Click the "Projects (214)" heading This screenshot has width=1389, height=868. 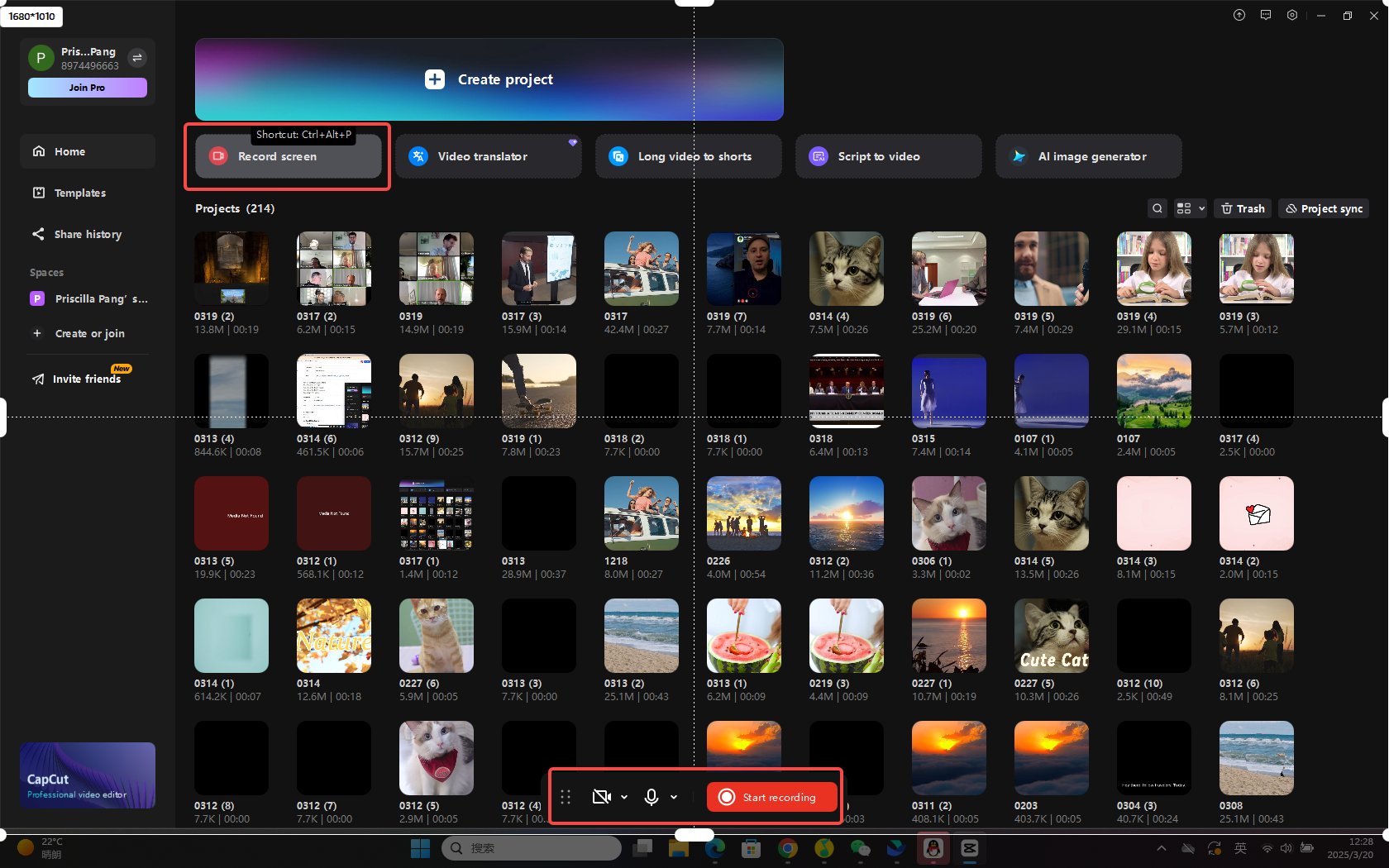pos(235,208)
